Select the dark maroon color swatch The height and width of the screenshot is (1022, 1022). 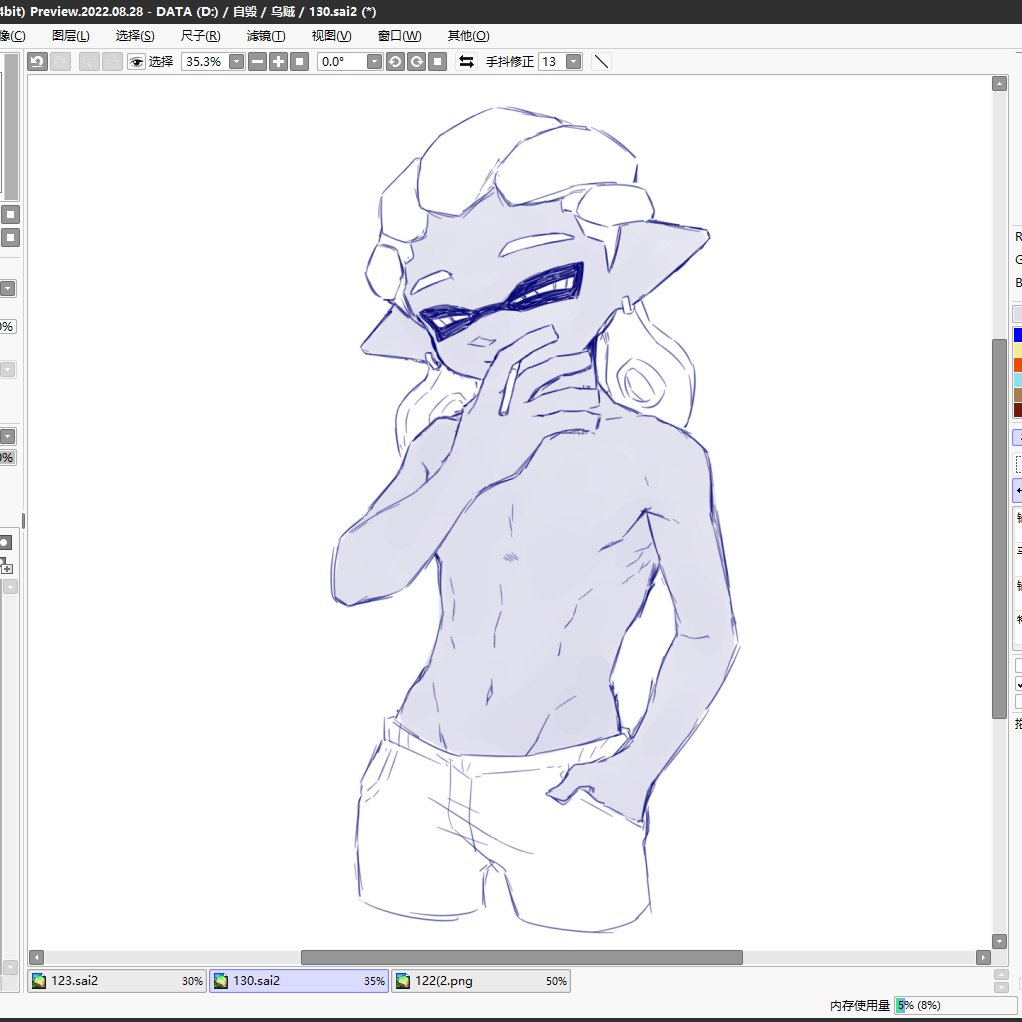click(1017, 409)
